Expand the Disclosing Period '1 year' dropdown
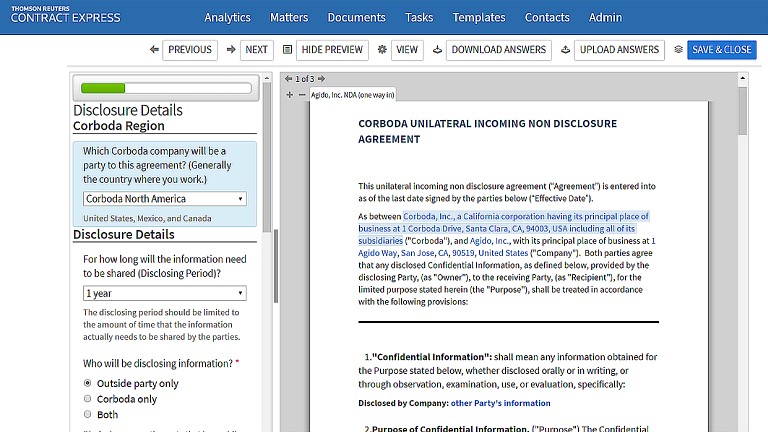The image size is (768, 432). [165, 294]
